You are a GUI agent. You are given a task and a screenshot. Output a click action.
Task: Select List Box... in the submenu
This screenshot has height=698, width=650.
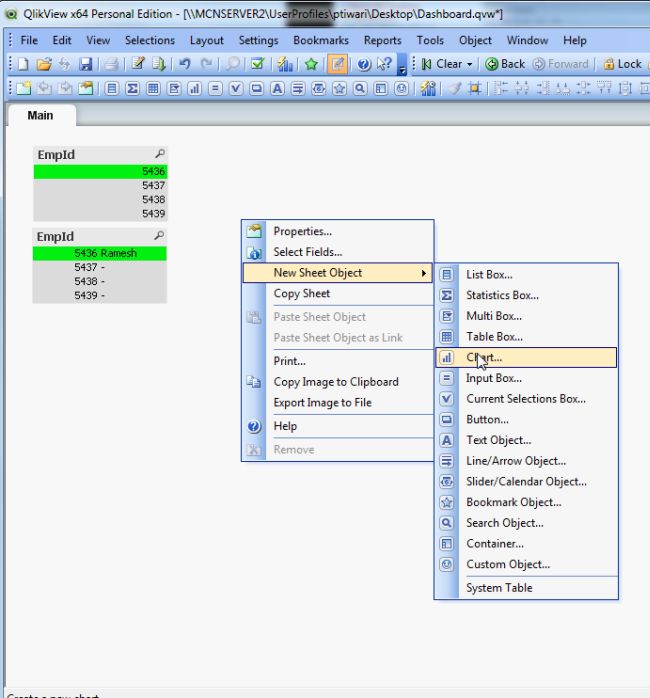pyautogui.click(x=526, y=275)
